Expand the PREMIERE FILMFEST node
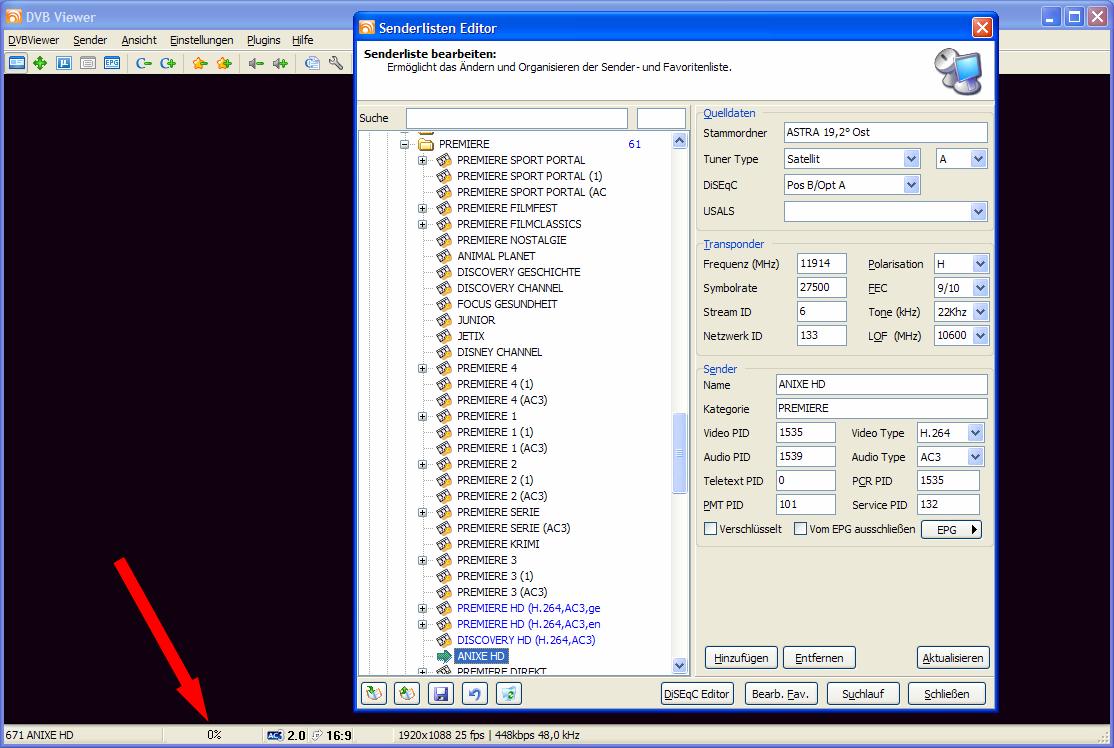 423,208
